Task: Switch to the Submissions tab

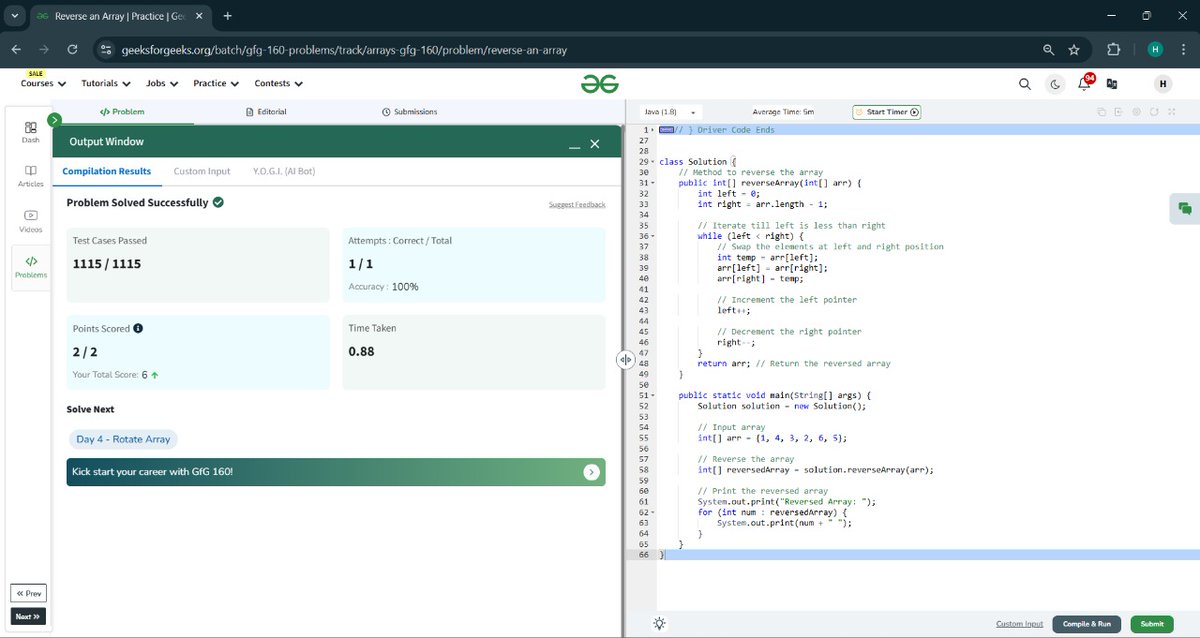Action: click(x=410, y=112)
